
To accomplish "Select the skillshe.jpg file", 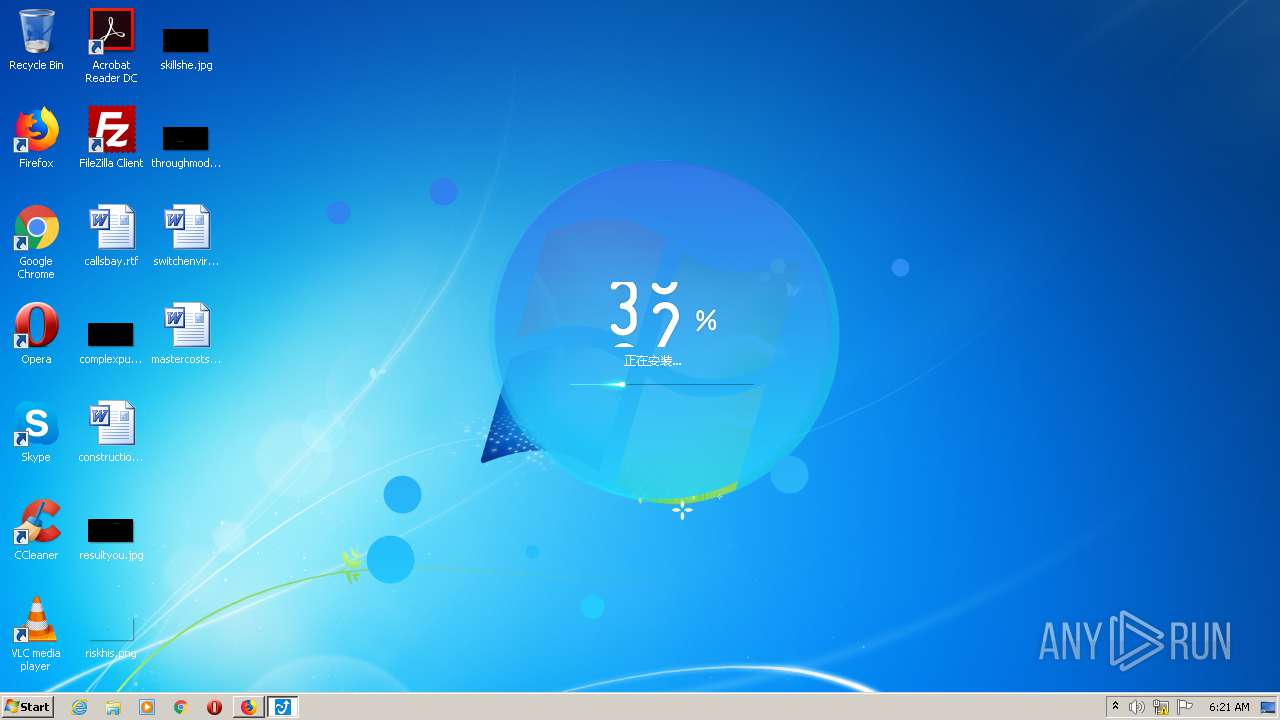I will point(186,48).
